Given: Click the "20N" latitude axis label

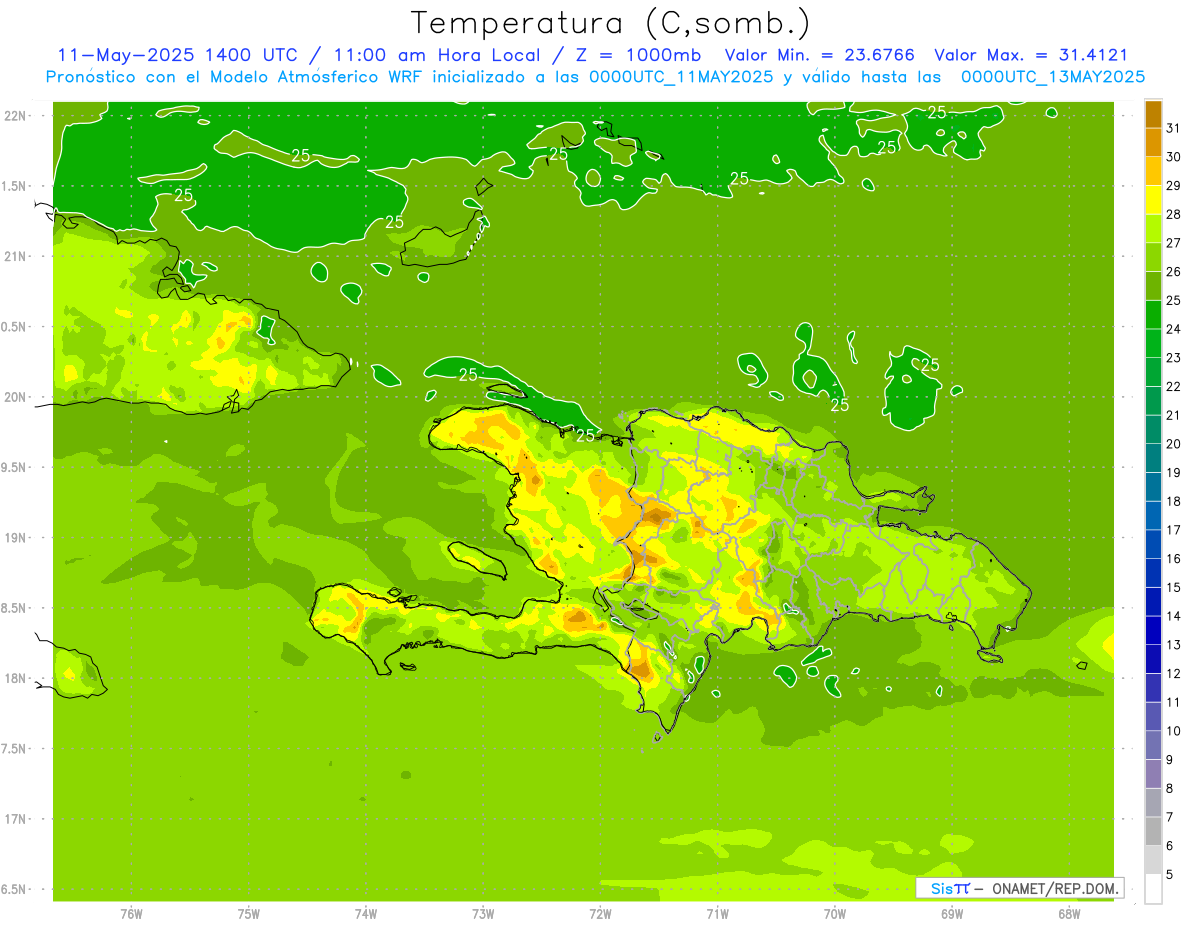Looking at the screenshot, I should point(17,397).
